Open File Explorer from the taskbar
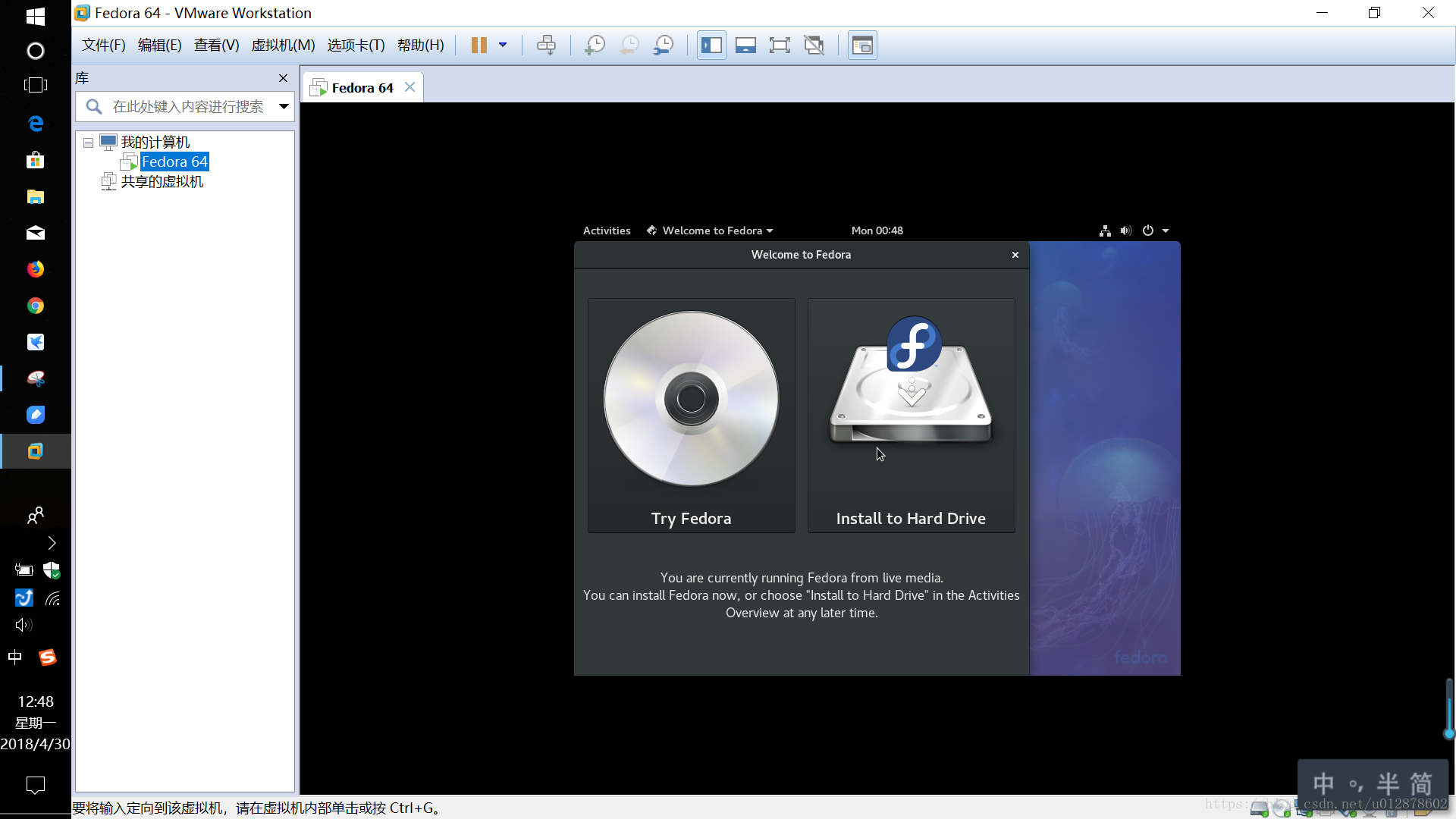The width and height of the screenshot is (1456, 819). coord(36,196)
